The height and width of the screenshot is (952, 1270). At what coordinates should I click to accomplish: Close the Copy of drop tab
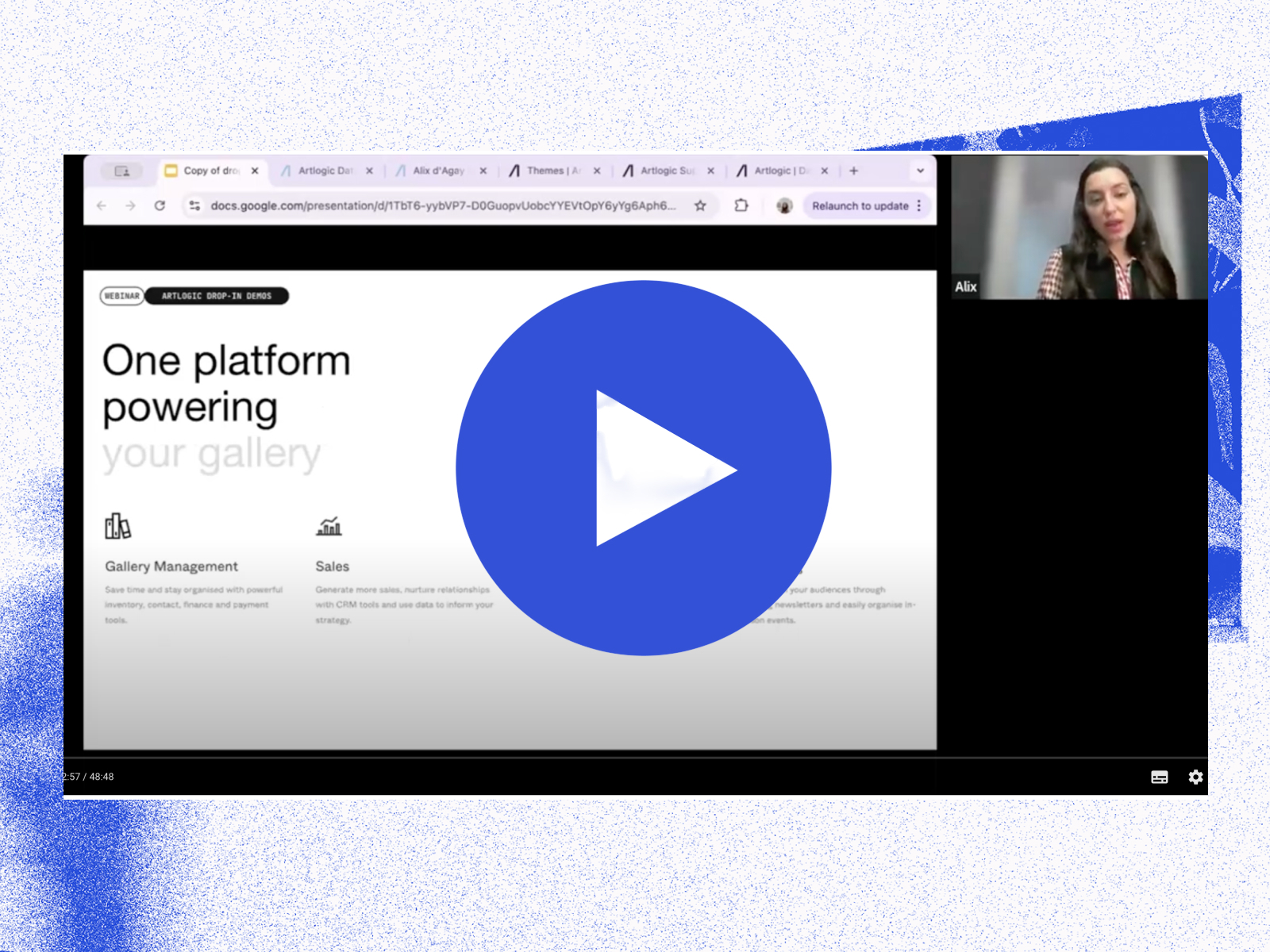255,171
